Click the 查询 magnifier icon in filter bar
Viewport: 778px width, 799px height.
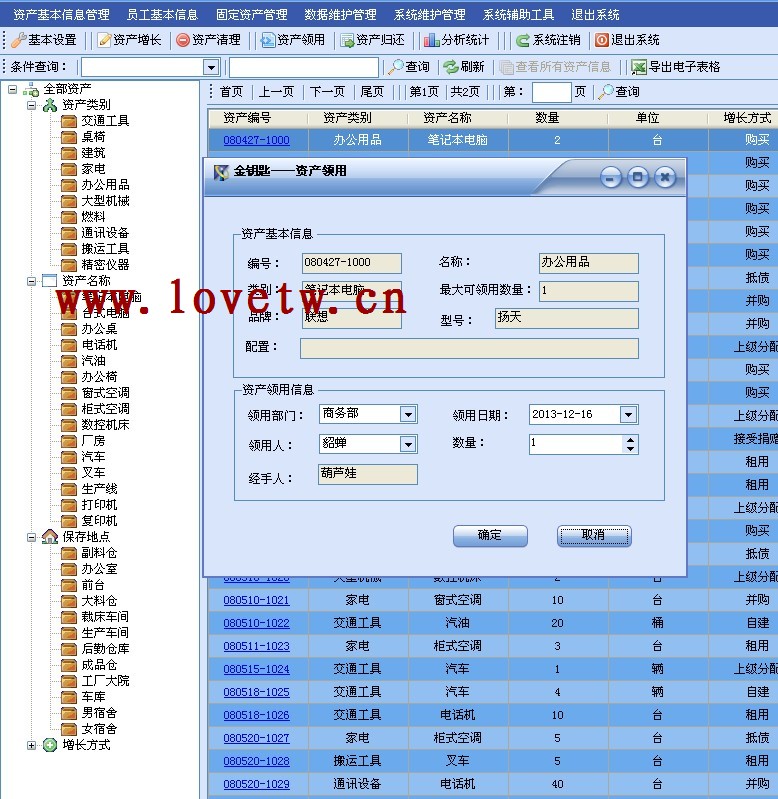tap(396, 67)
